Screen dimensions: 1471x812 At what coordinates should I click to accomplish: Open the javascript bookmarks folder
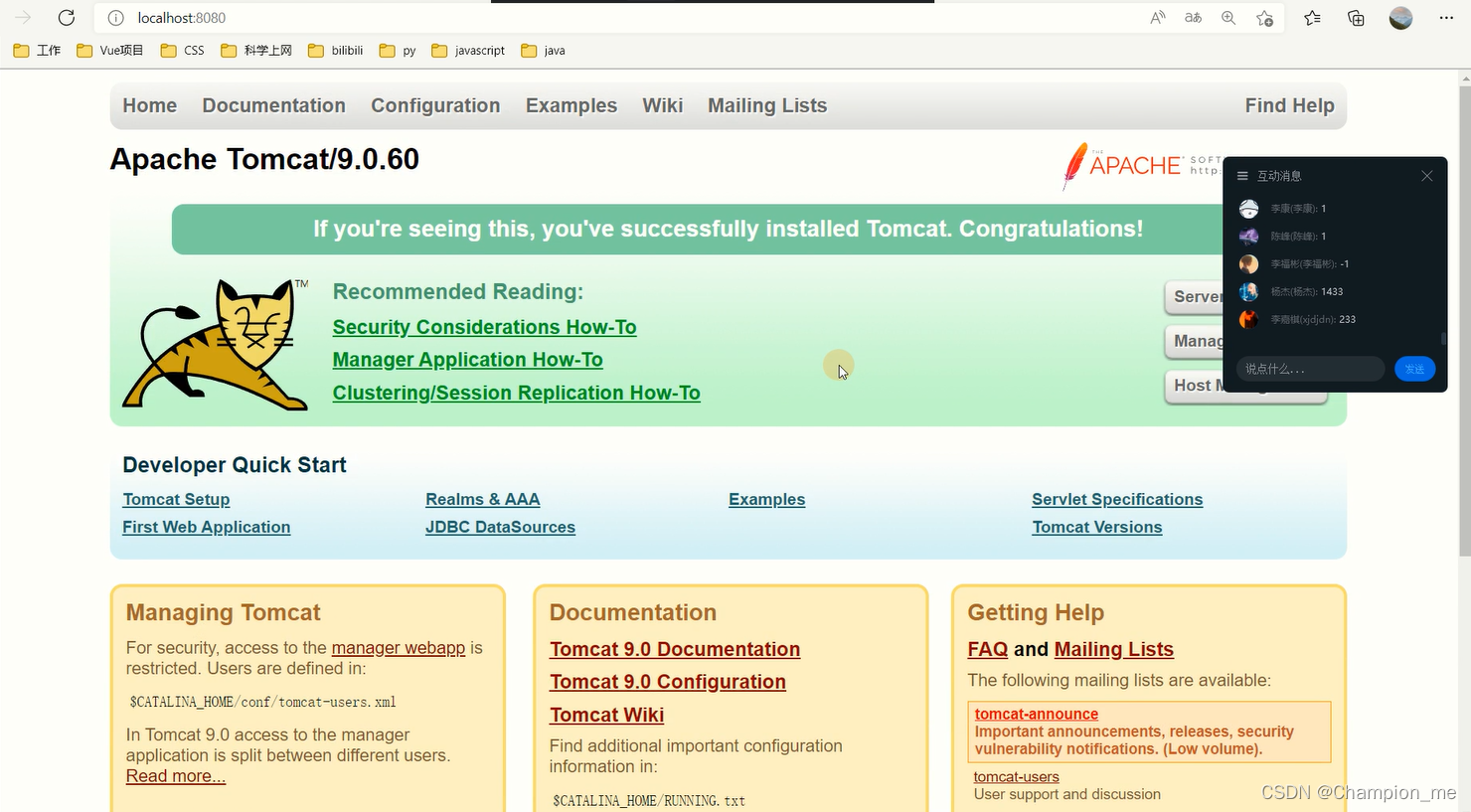(468, 51)
